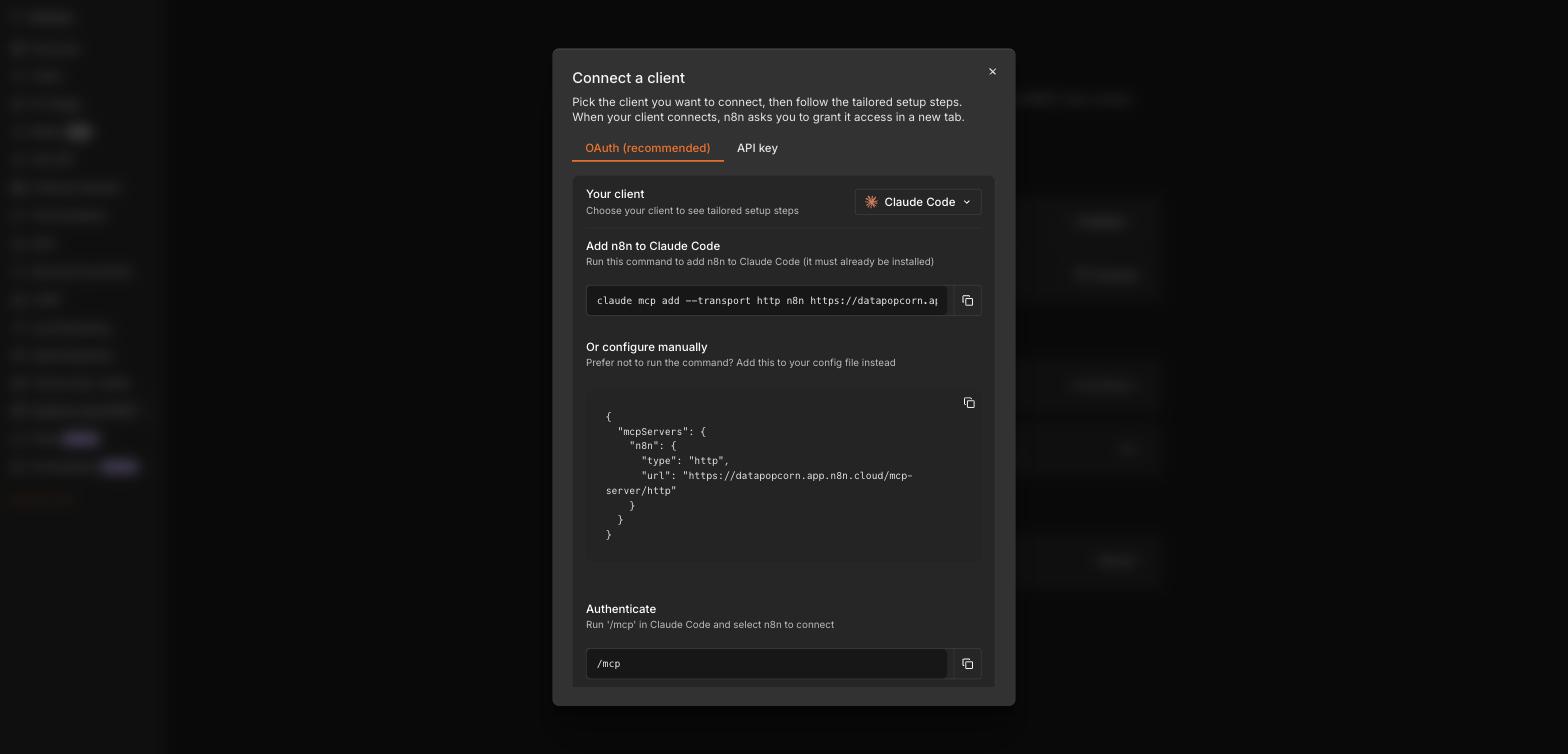Viewport: 1568px width, 754px height.
Task: Click the 'Run '/mcp' in Claude Code' instruction text
Action: point(710,625)
